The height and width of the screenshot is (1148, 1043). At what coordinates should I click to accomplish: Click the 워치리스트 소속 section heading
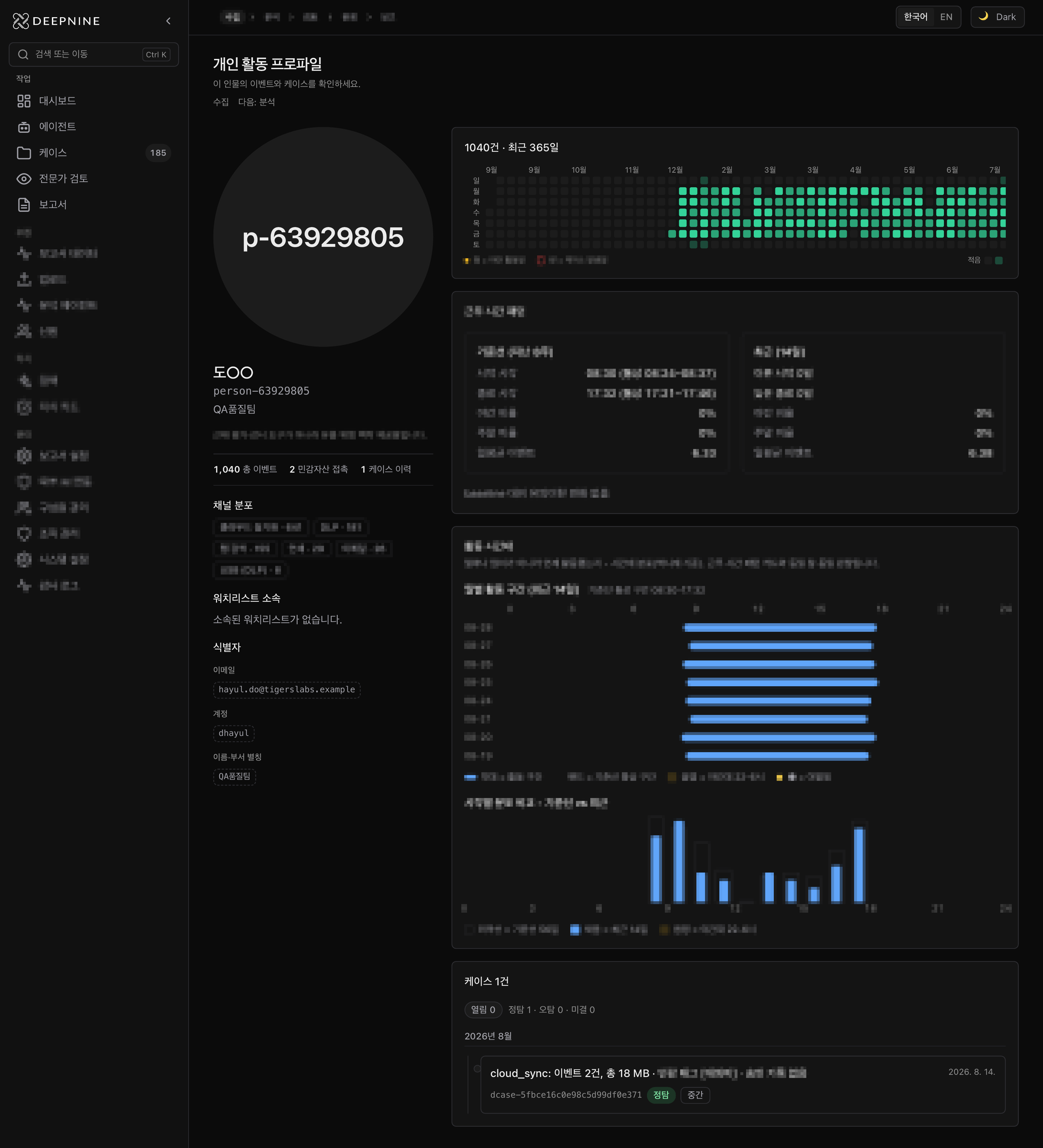coord(247,598)
